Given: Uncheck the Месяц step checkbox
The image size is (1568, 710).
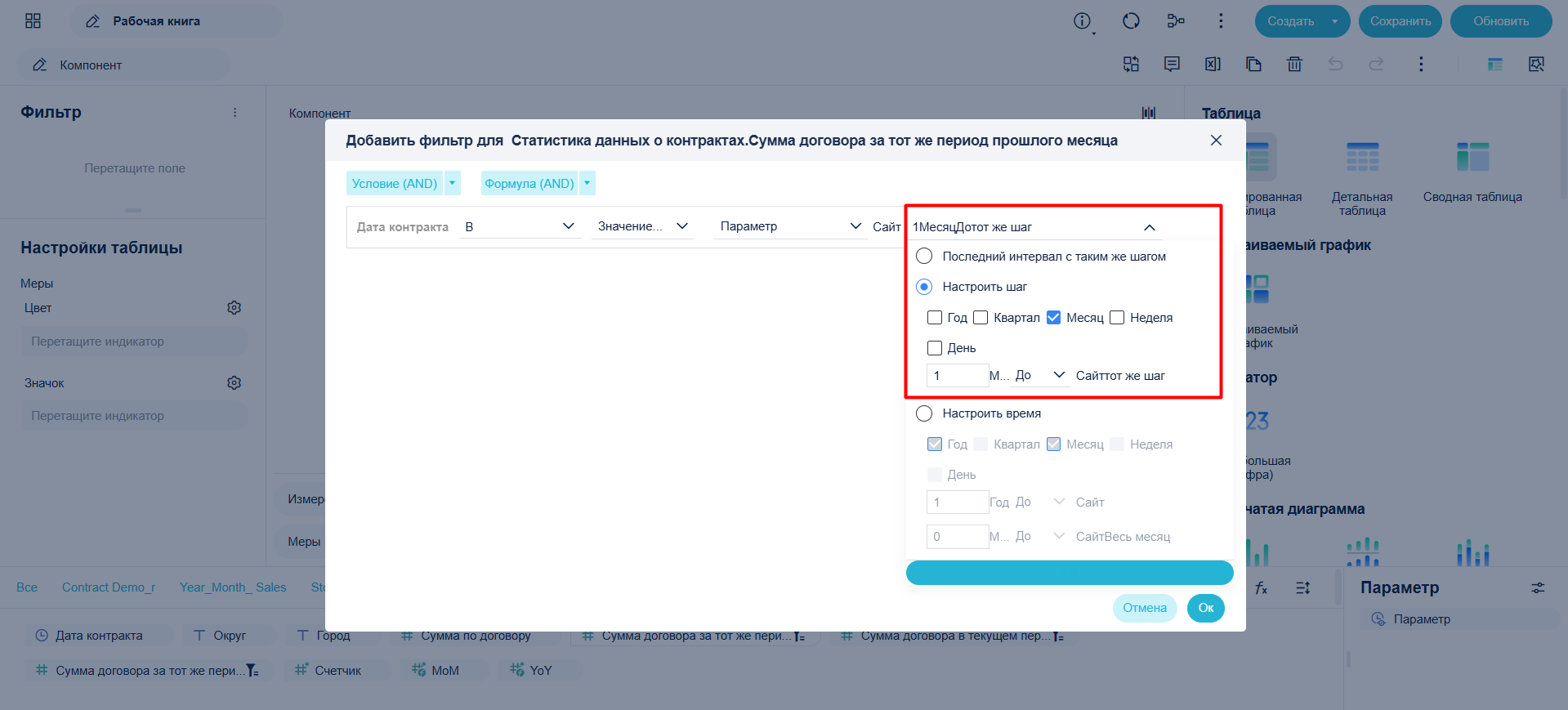Looking at the screenshot, I should pyautogui.click(x=1054, y=318).
